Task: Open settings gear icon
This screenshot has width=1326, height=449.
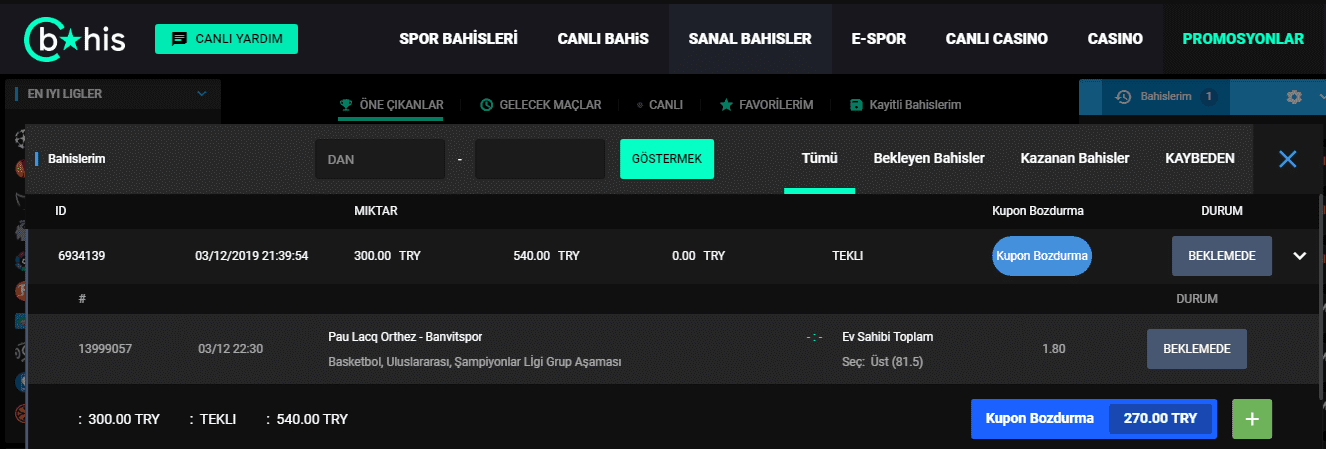Action: 1294,97
